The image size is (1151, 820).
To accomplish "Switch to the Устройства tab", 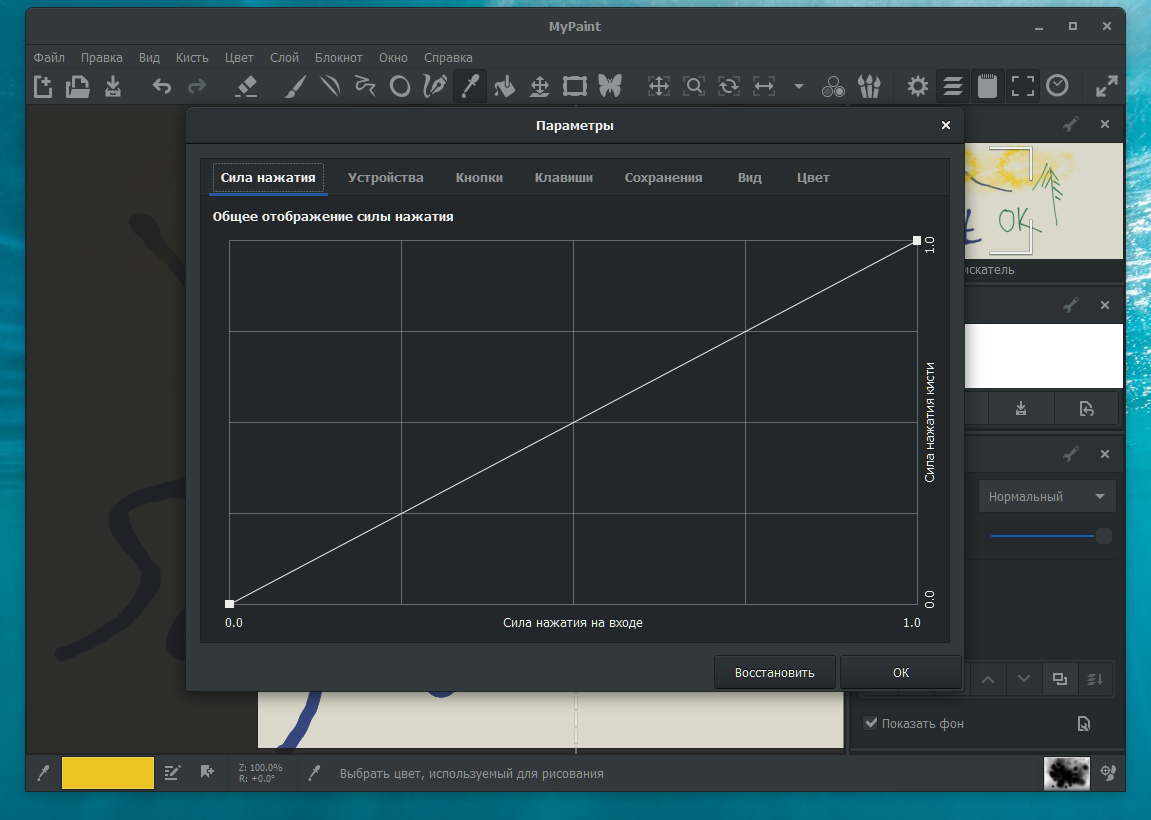I will 385,178.
